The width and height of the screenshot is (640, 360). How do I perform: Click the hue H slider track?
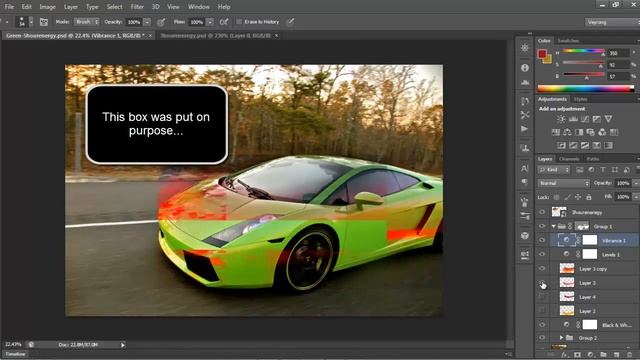584,51
